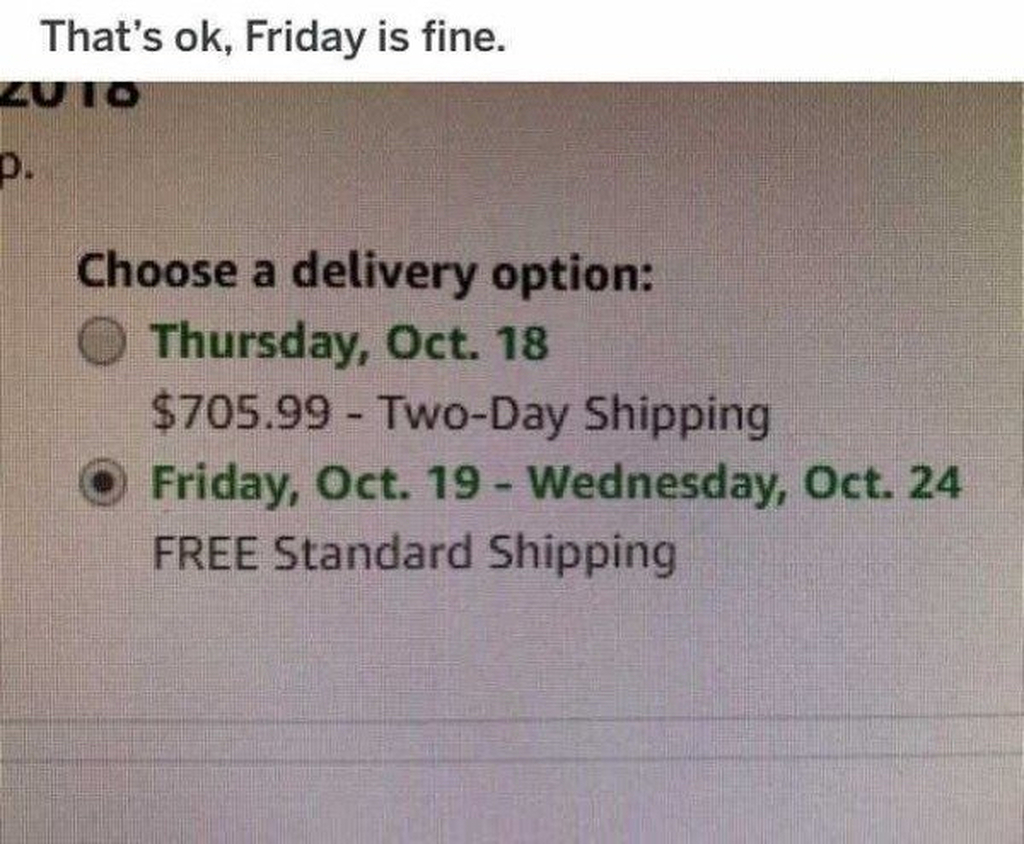
Task: Click the "Choose a delivery option:" heading
Action: click(x=365, y=272)
